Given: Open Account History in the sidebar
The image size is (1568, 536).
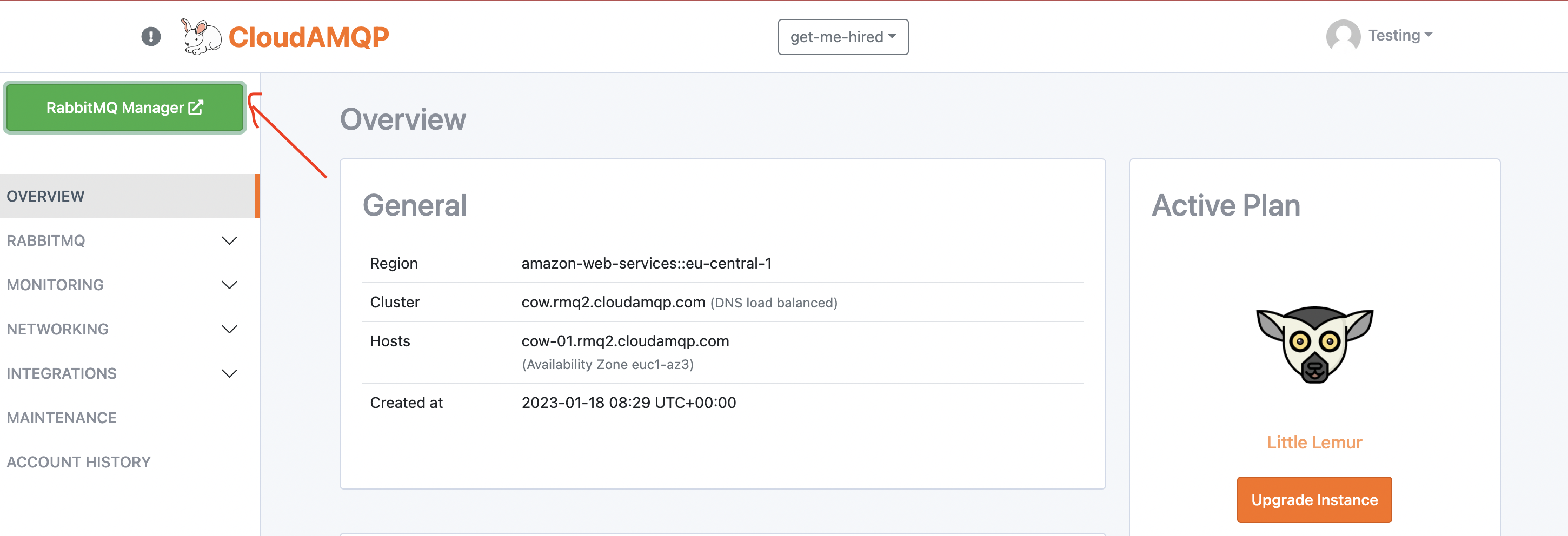Looking at the screenshot, I should tap(78, 463).
